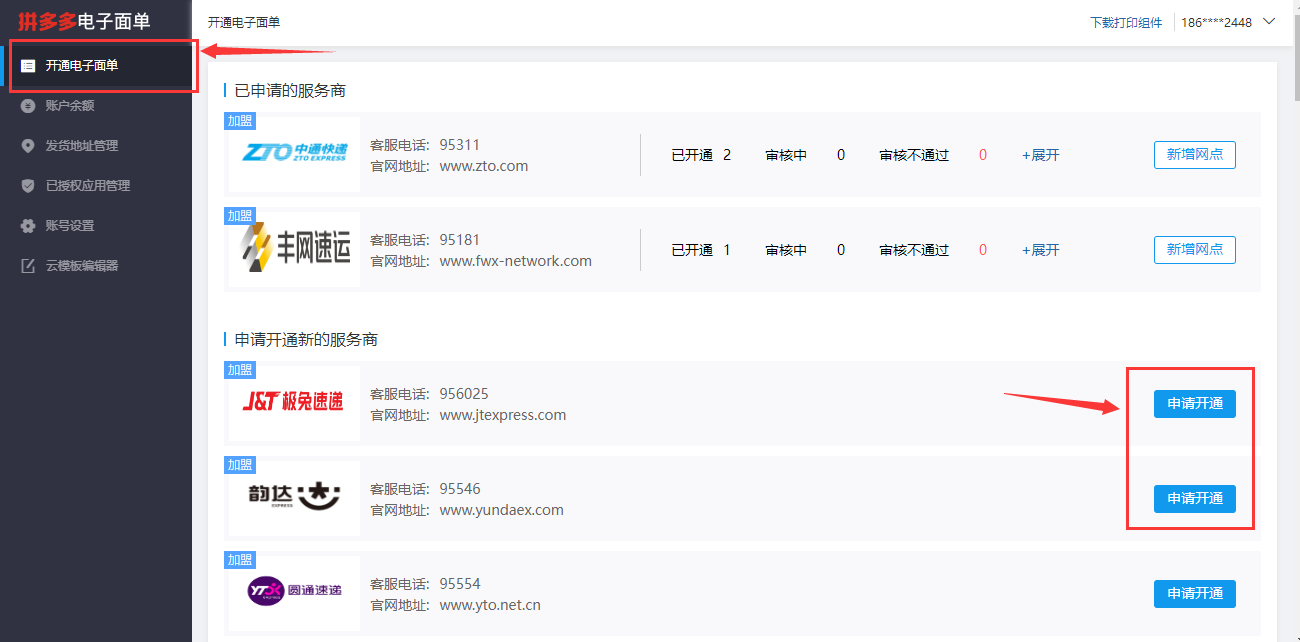Screen dimensions: 1300x642
Task: Click the 开通电子面单 list icon in sidebar
Action: [28, 66]
